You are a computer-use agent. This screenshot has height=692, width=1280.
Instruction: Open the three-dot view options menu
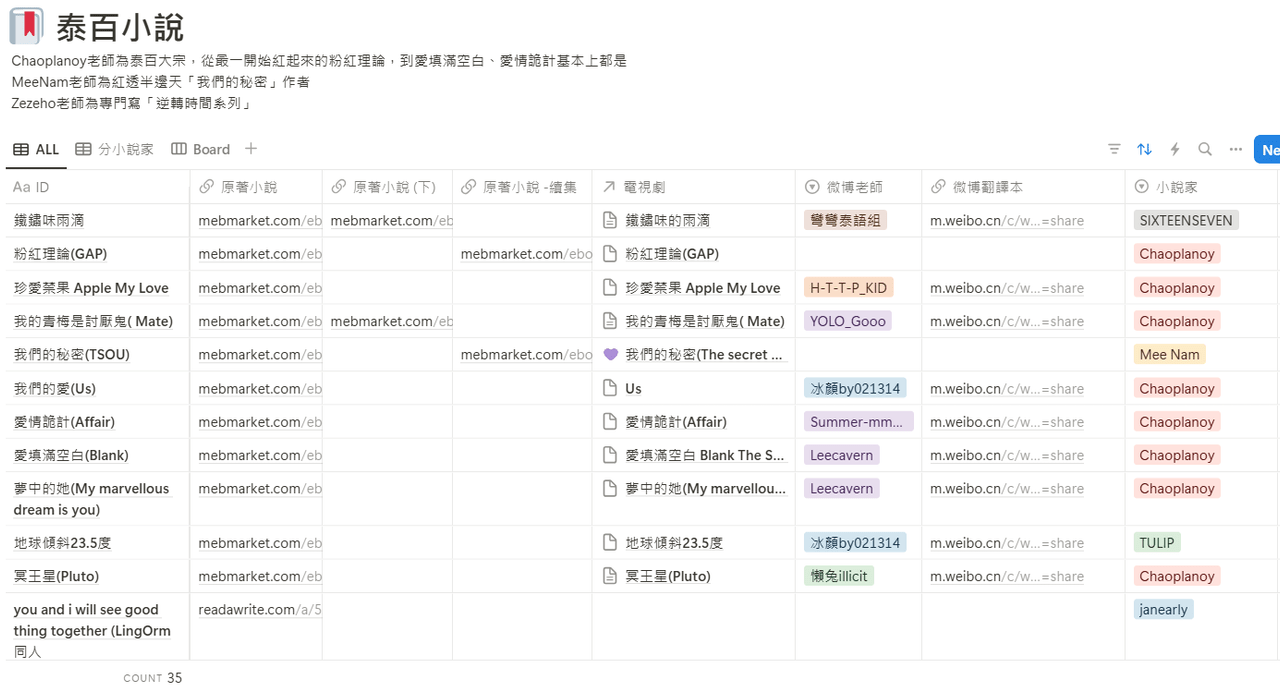1236,149
